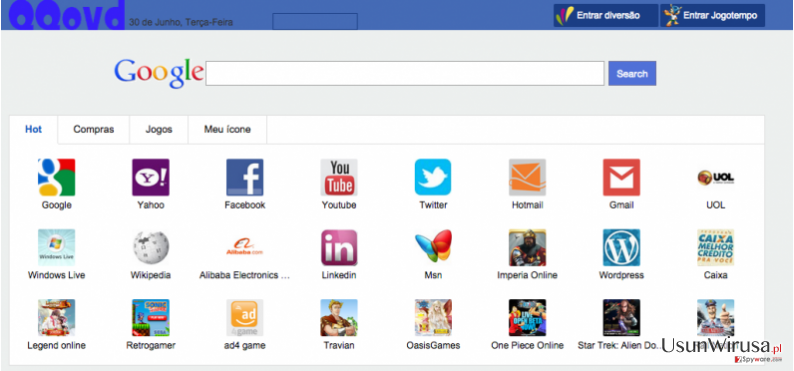Open the Yahoo shortcut icon
Screen dimensions: 794x371
[x=150, y=177]
